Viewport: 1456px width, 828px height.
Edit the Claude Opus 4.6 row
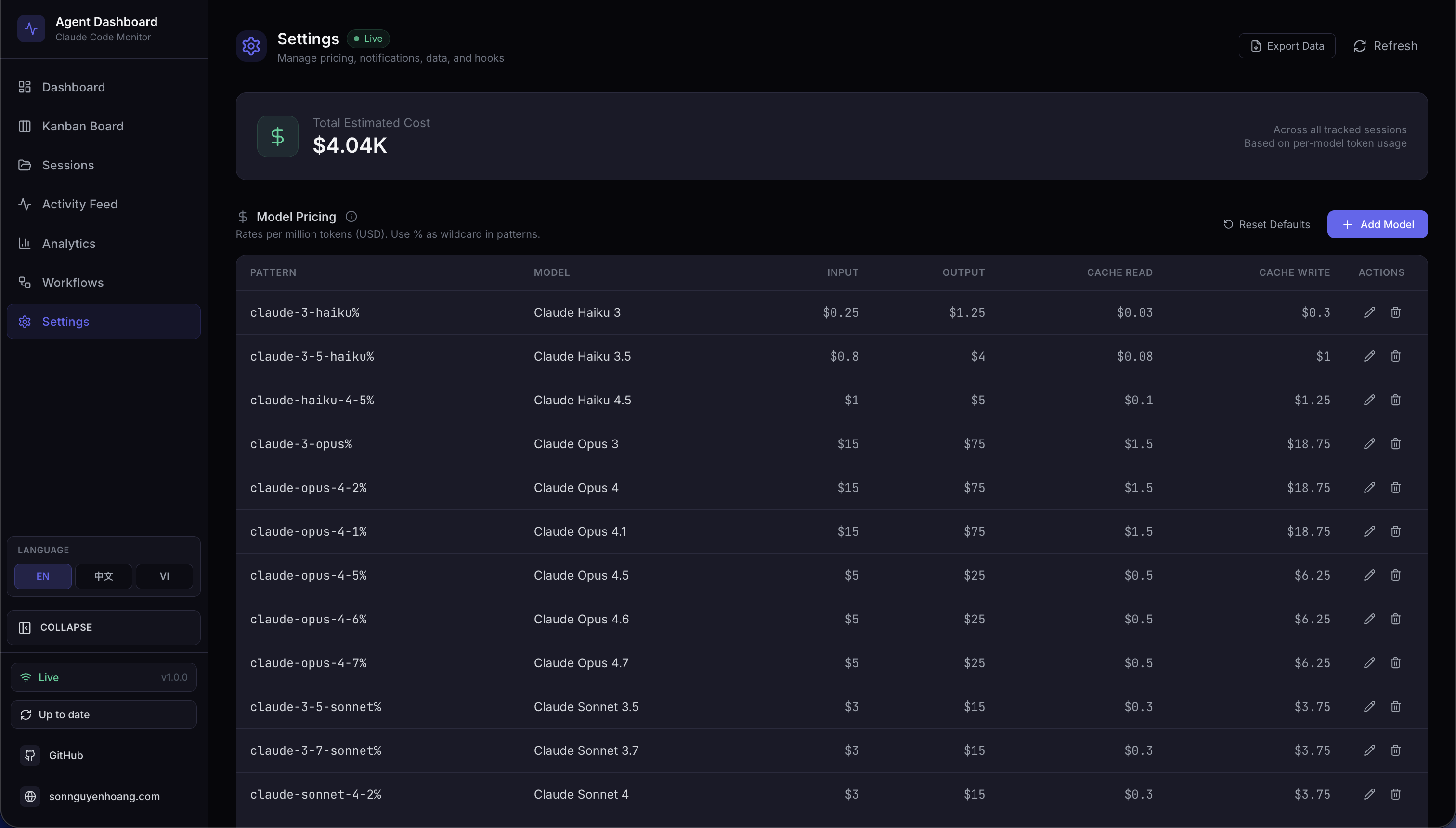click(1369, 619)
